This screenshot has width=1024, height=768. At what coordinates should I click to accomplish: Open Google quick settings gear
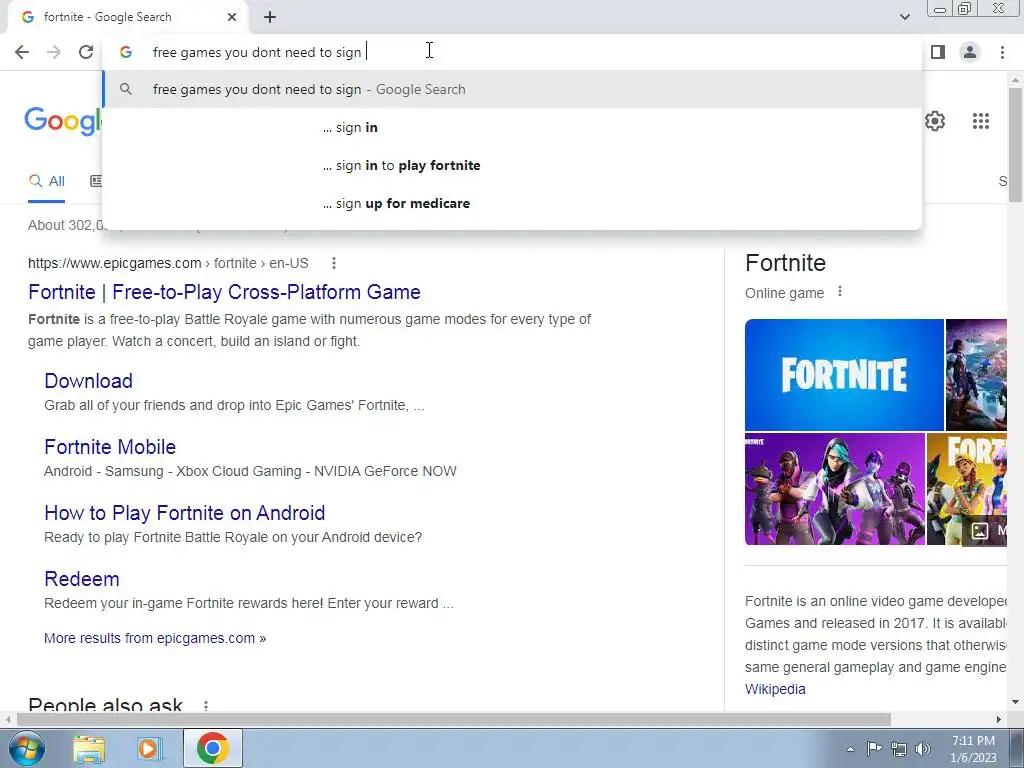935,121
